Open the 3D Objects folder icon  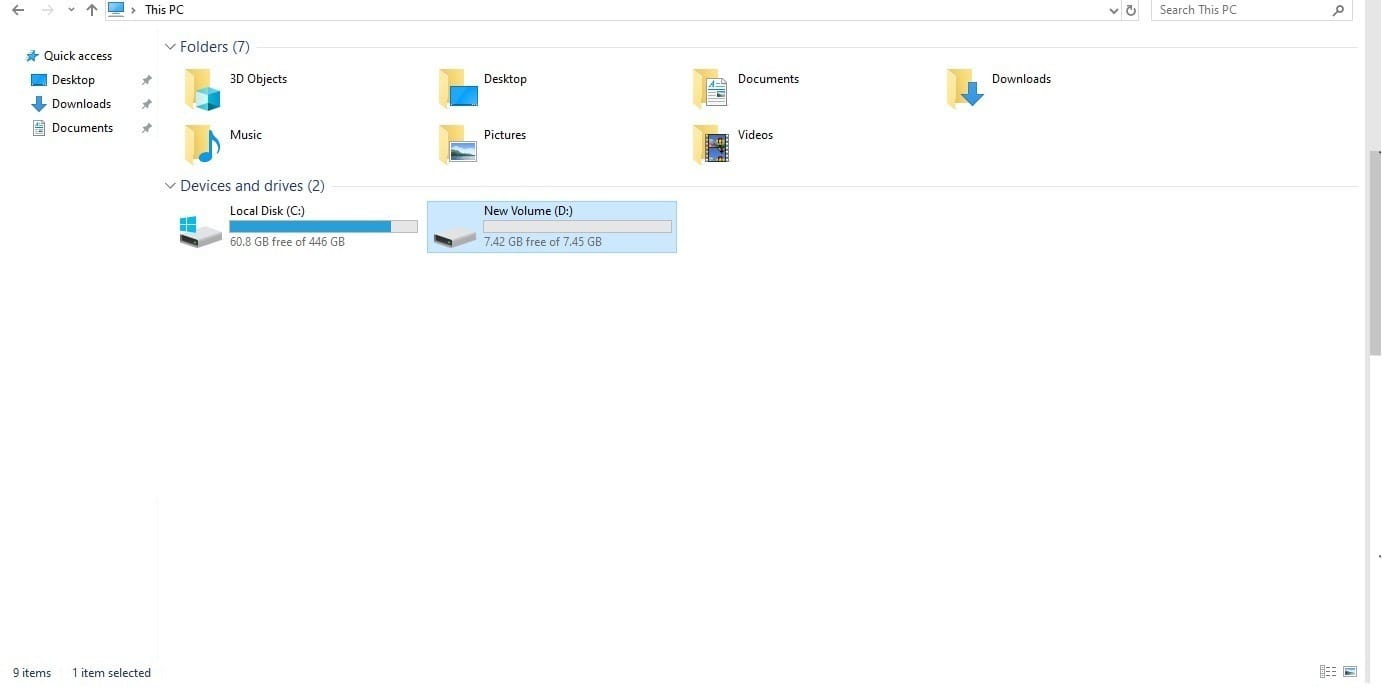pyautogui.click(x=202, y=89)
